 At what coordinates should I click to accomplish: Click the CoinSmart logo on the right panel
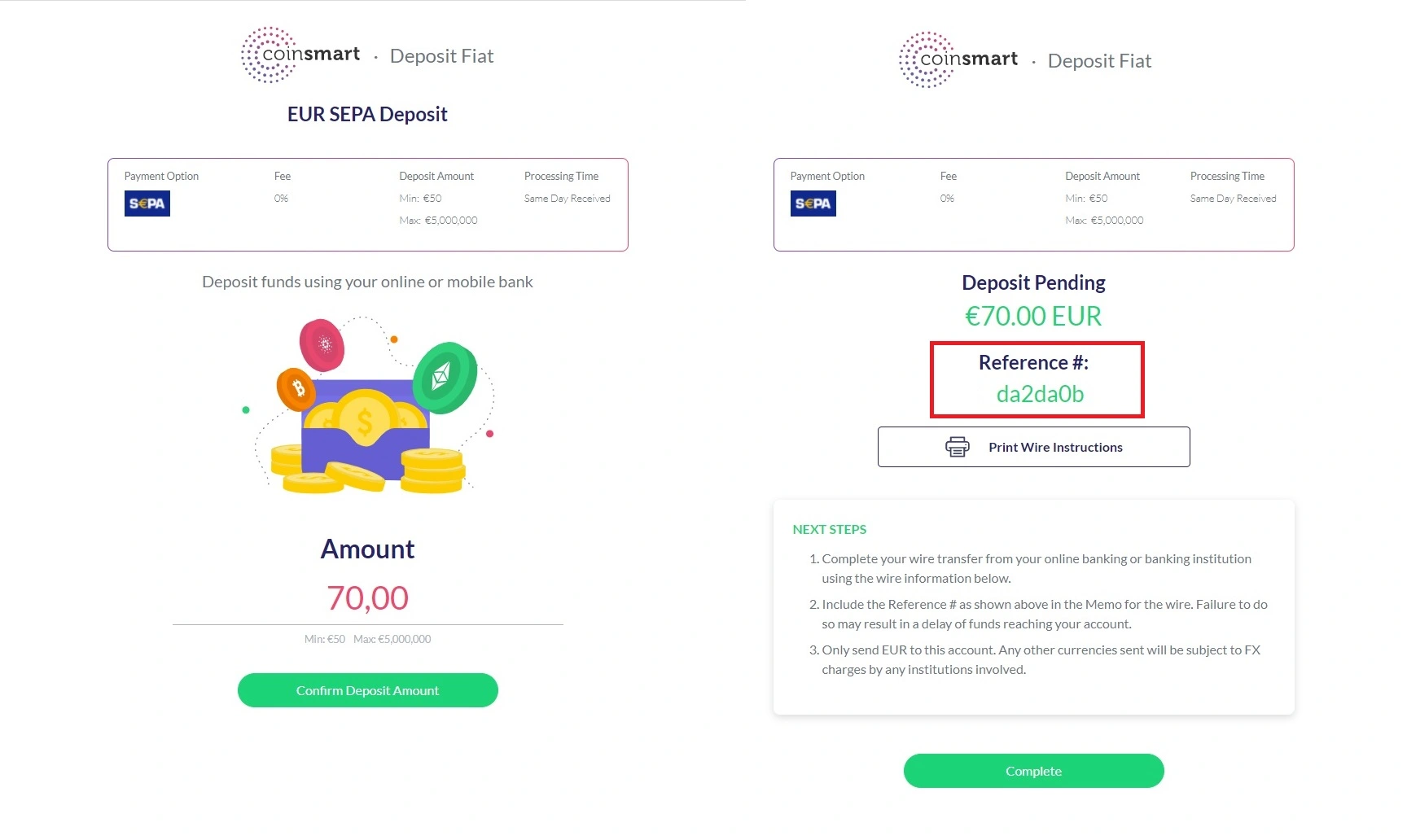point(958,59)
